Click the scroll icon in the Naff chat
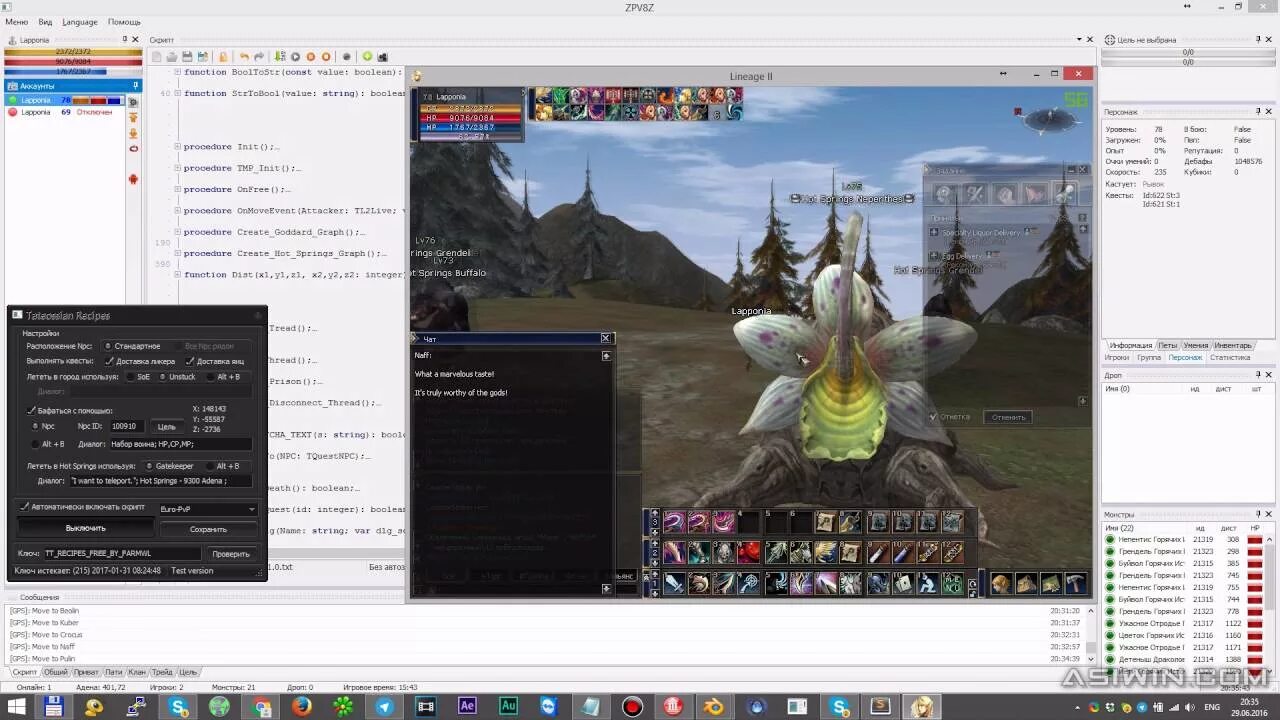The image size is (1280, 720). (x=606, y=355)
